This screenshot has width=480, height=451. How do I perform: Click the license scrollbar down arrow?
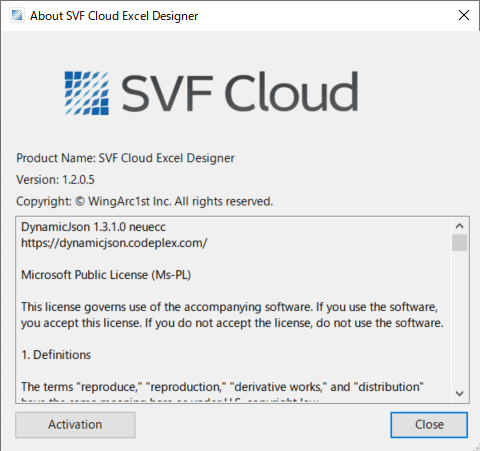pos(460,394)
